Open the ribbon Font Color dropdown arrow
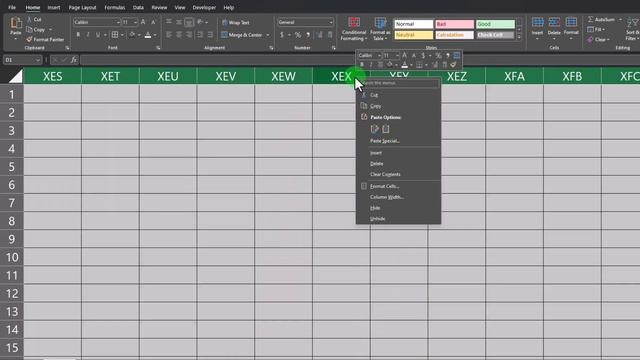The width and height of the screenshot is (640, 360). click(x=155, y=35)
